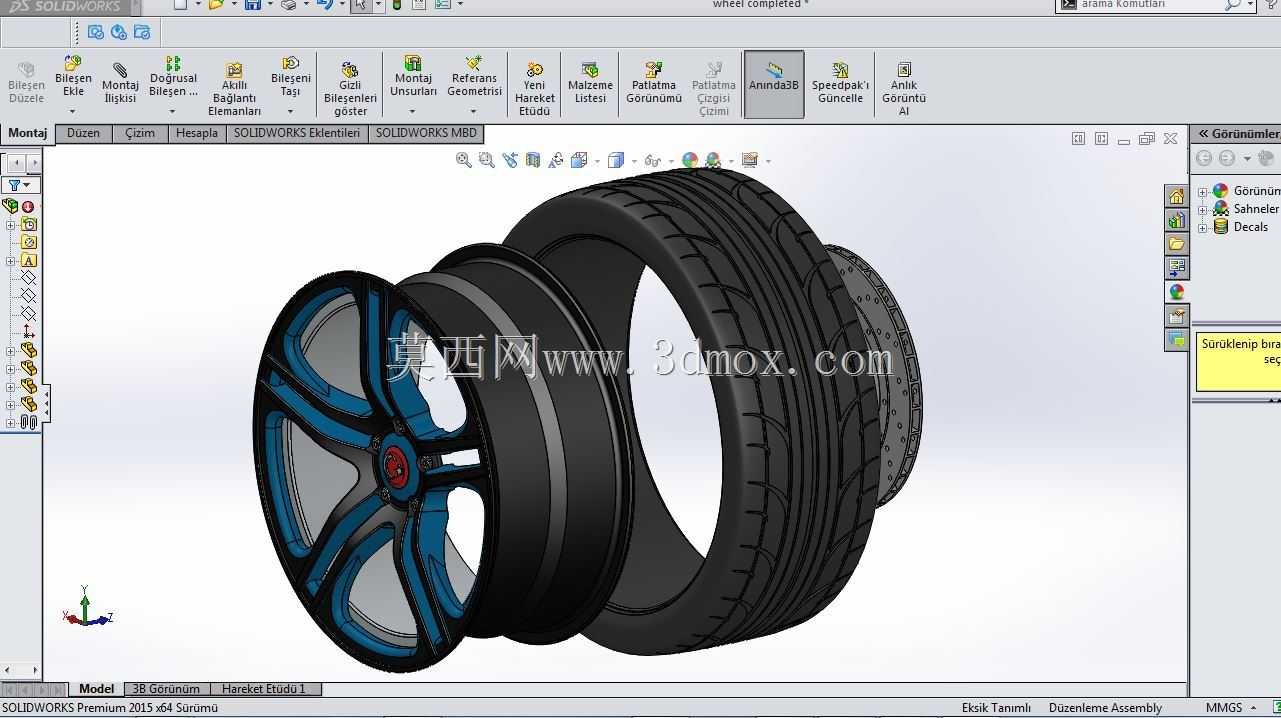Switch to the Düzen tab
Viewport: 1281px width, 718px height.
[83, 133]
